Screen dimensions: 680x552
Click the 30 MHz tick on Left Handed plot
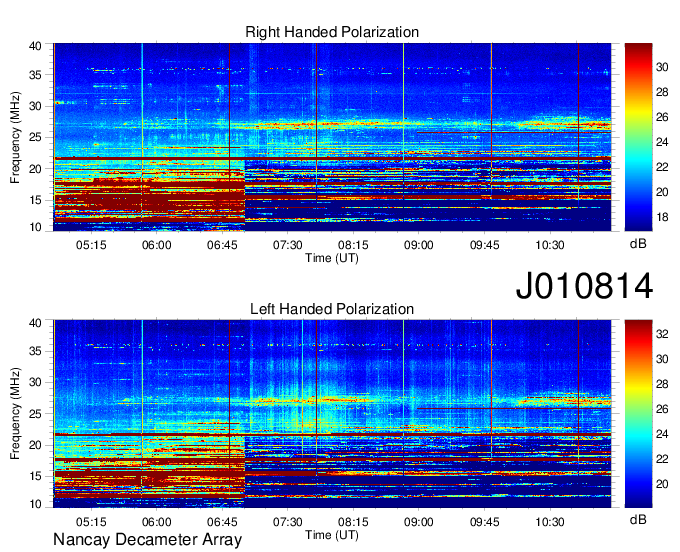(x=35, y=382)
